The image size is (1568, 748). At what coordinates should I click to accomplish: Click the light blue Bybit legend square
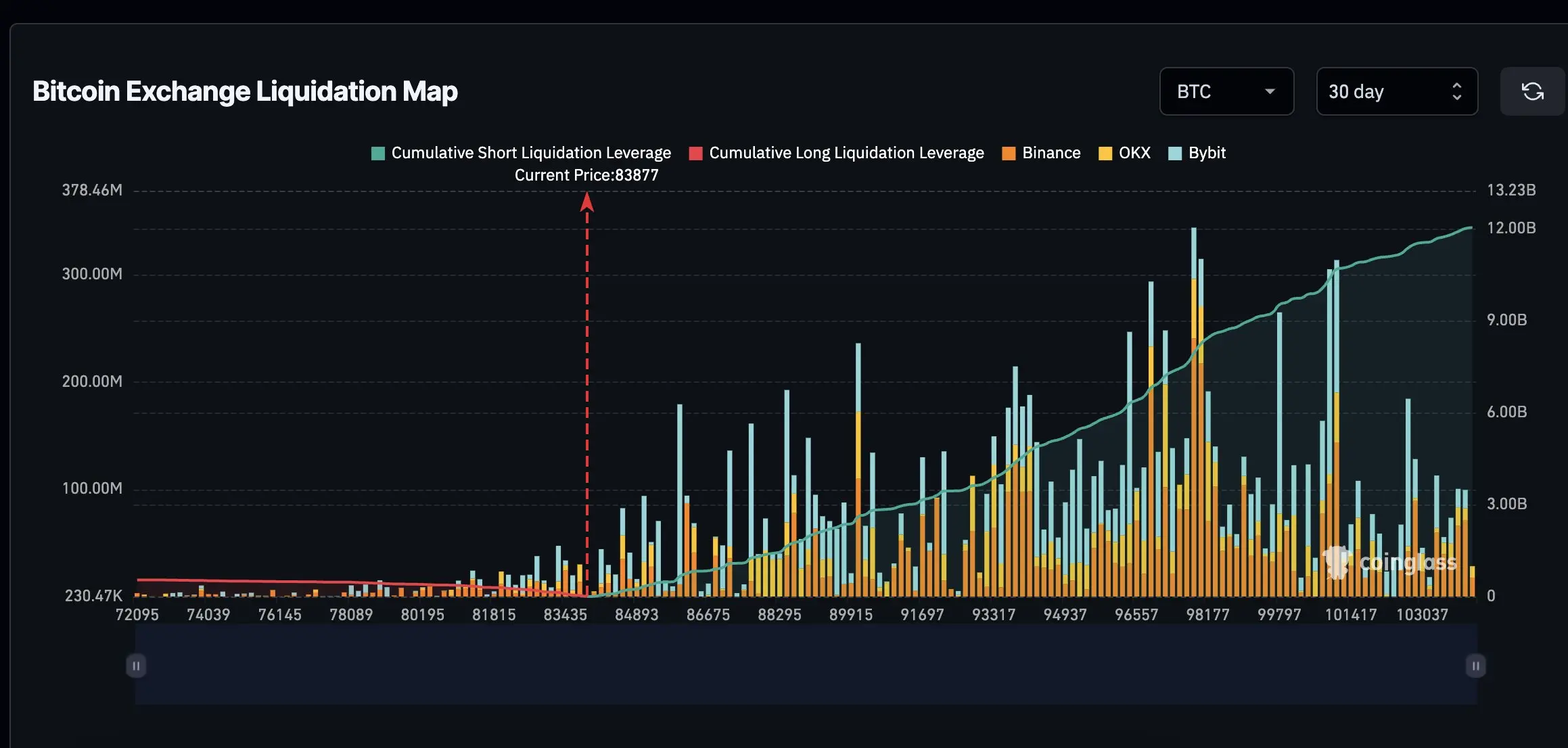tap(1175, 154)
